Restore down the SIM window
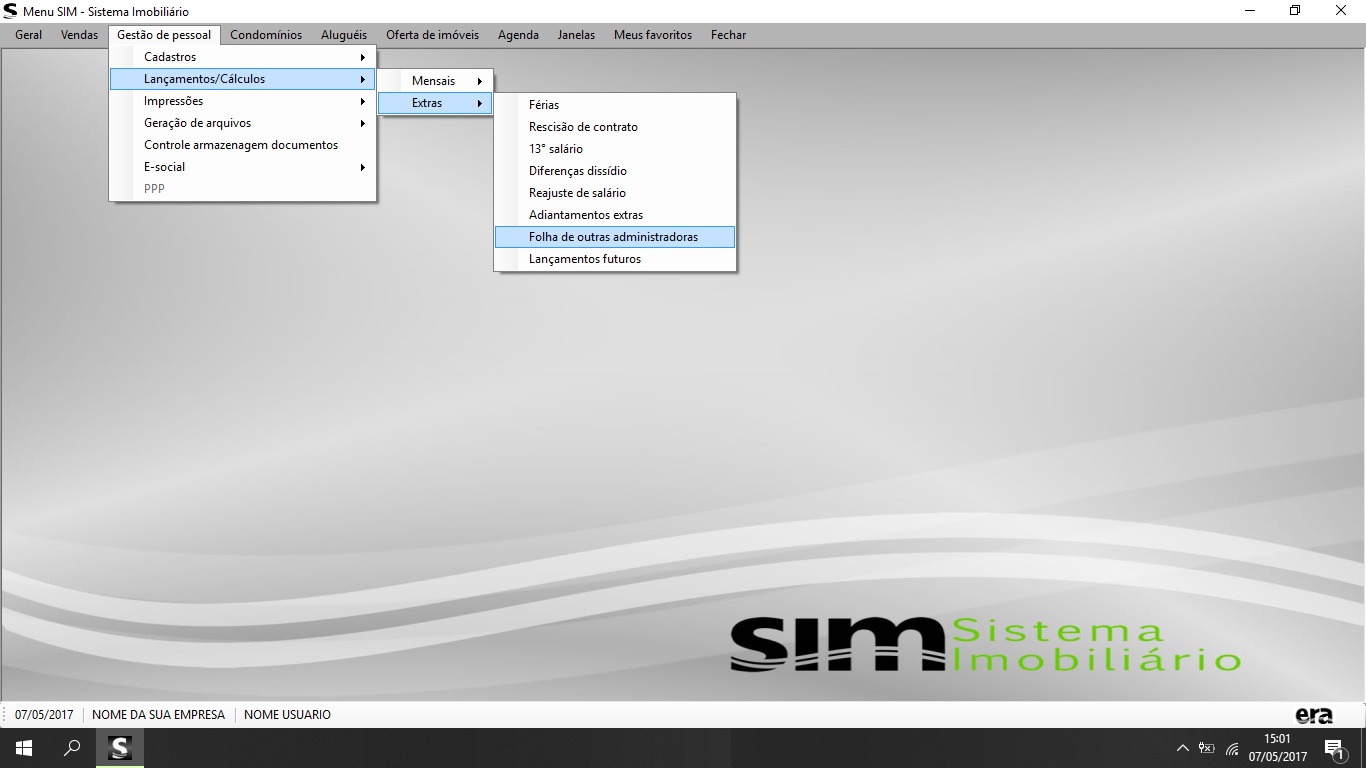Viewport: 1366px width, 768px height. coord(1296,11)
